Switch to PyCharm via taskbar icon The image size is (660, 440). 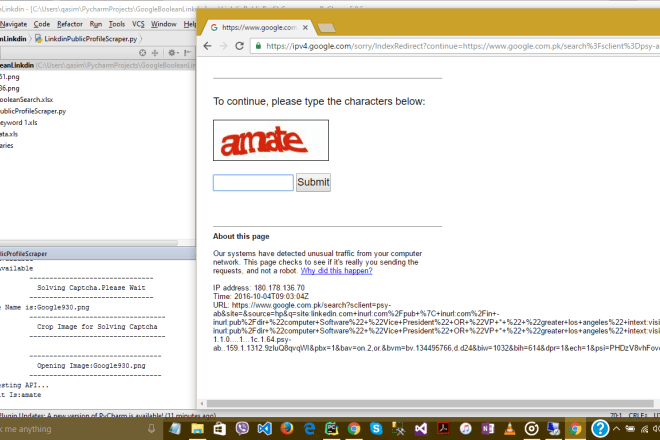(332, 429)
